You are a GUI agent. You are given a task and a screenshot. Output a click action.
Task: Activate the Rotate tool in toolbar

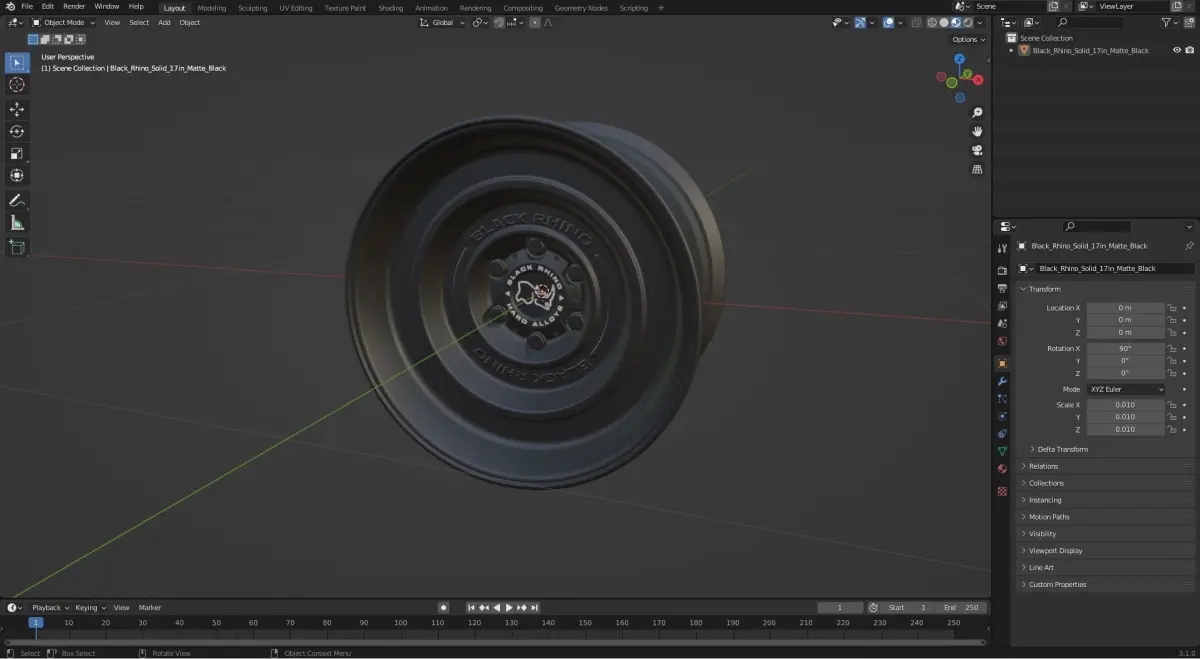[17, 131]
